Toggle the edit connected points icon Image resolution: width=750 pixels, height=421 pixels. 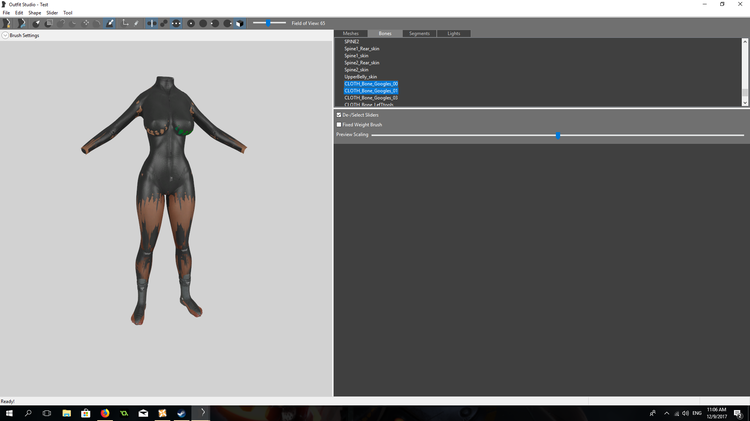point(164,23)
